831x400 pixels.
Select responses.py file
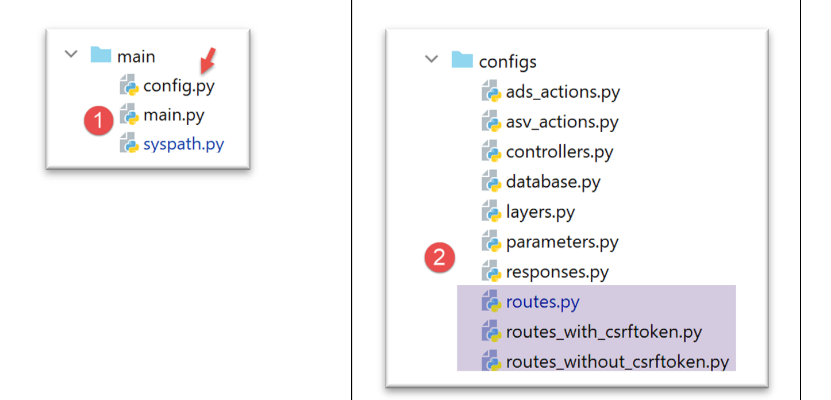click(557, 271)
